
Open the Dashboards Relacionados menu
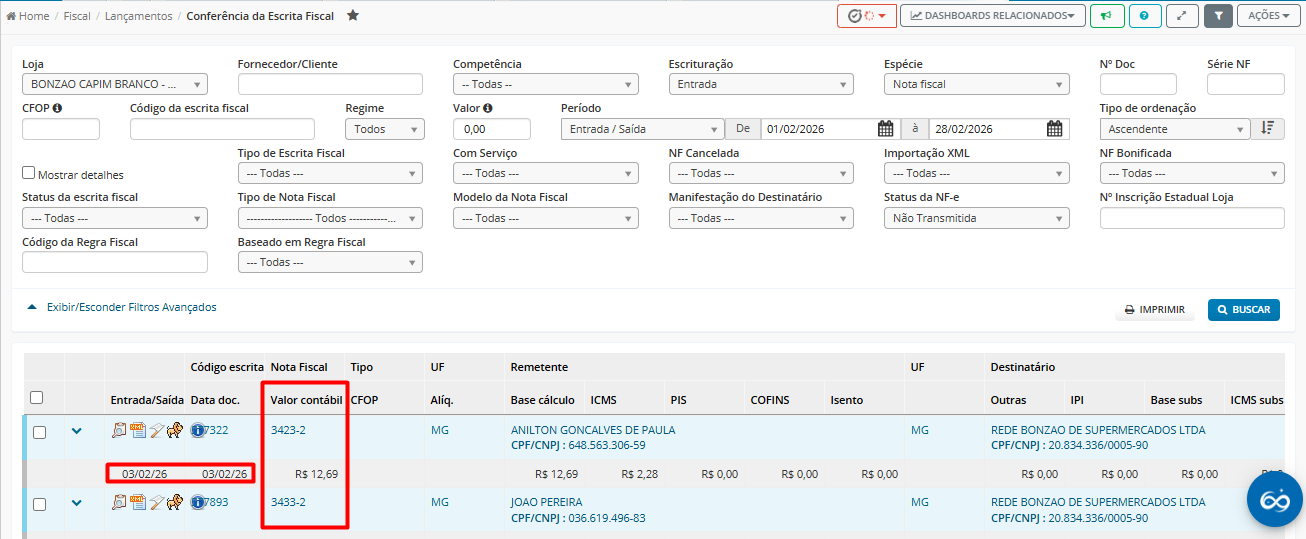click(993, 16)
